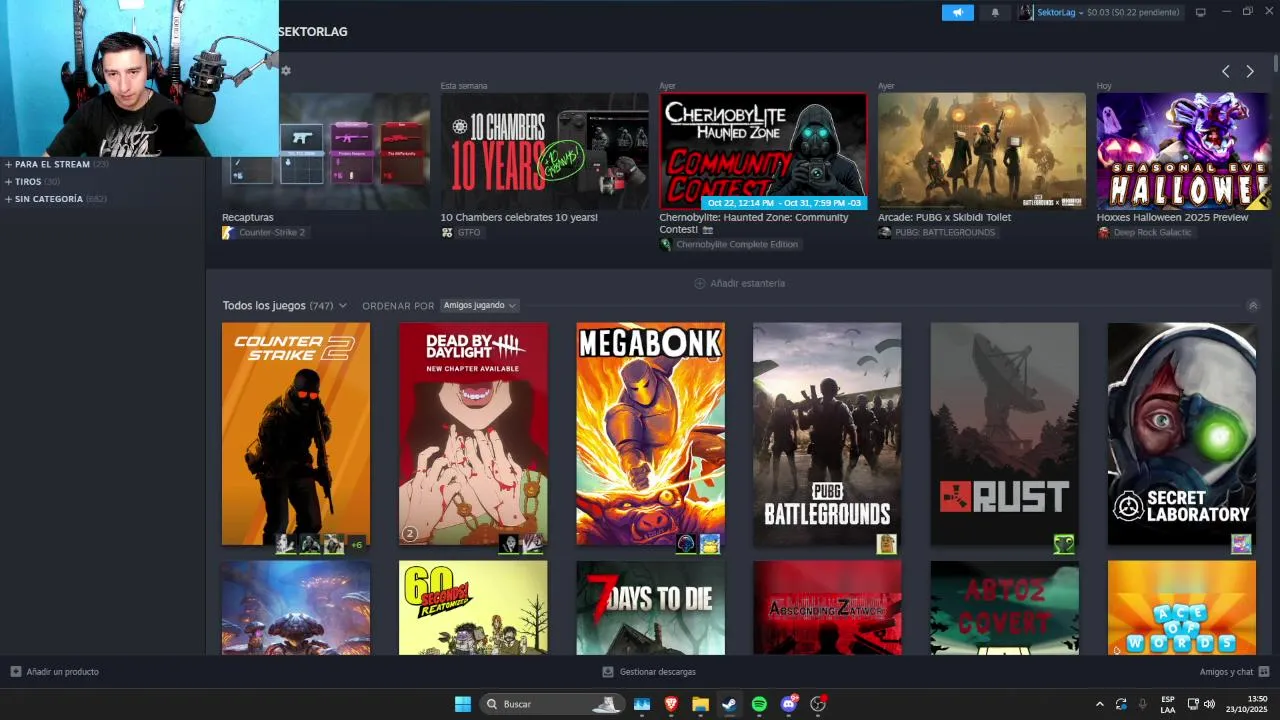Select the 60 Seconds Reatomized cover
1280x720 pixels.
click(x=473, y=608)
